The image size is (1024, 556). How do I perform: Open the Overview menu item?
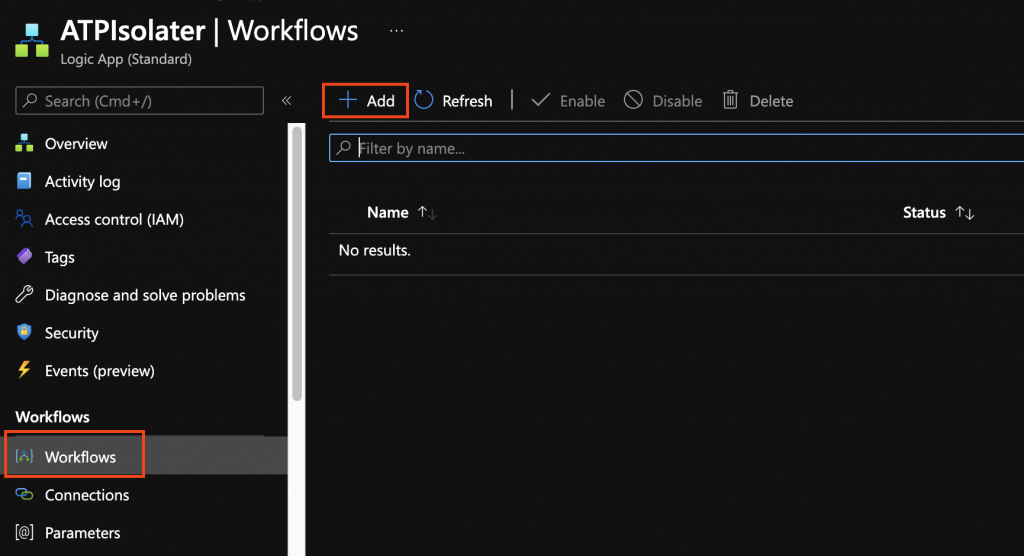pos(76,144)
